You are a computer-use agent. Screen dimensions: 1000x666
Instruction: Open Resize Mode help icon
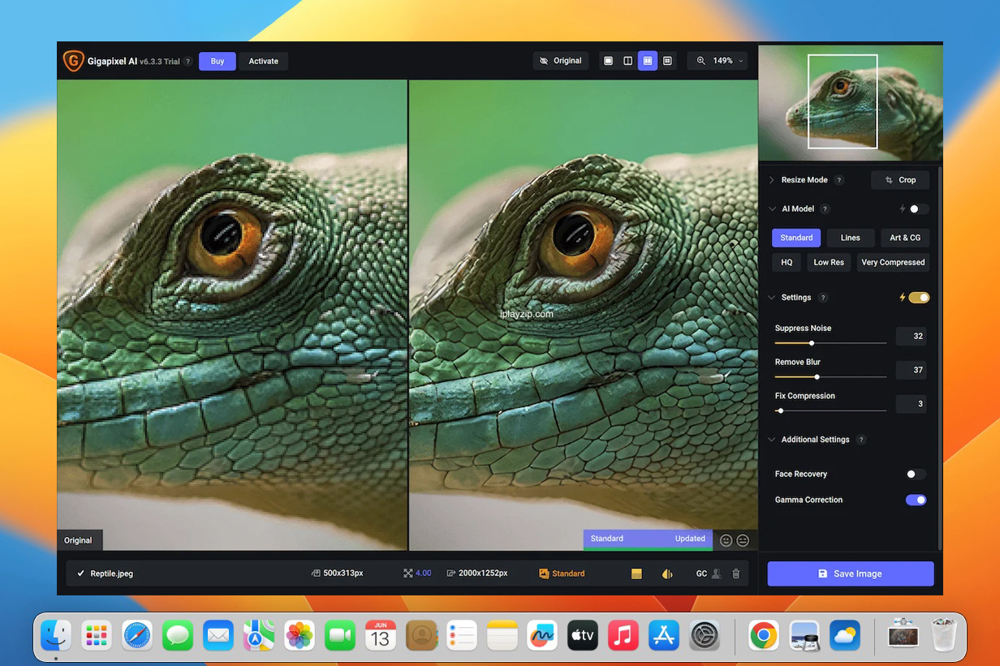pos(840,180)
